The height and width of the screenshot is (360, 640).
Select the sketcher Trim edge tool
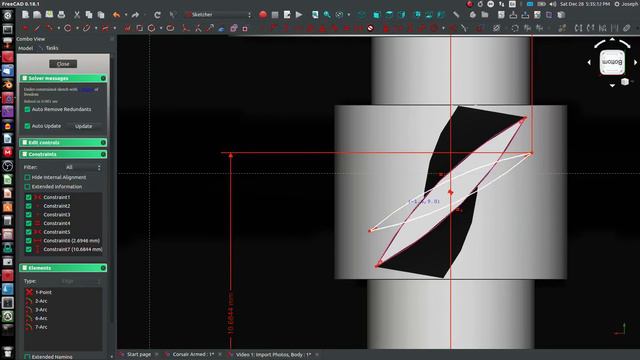198,28
